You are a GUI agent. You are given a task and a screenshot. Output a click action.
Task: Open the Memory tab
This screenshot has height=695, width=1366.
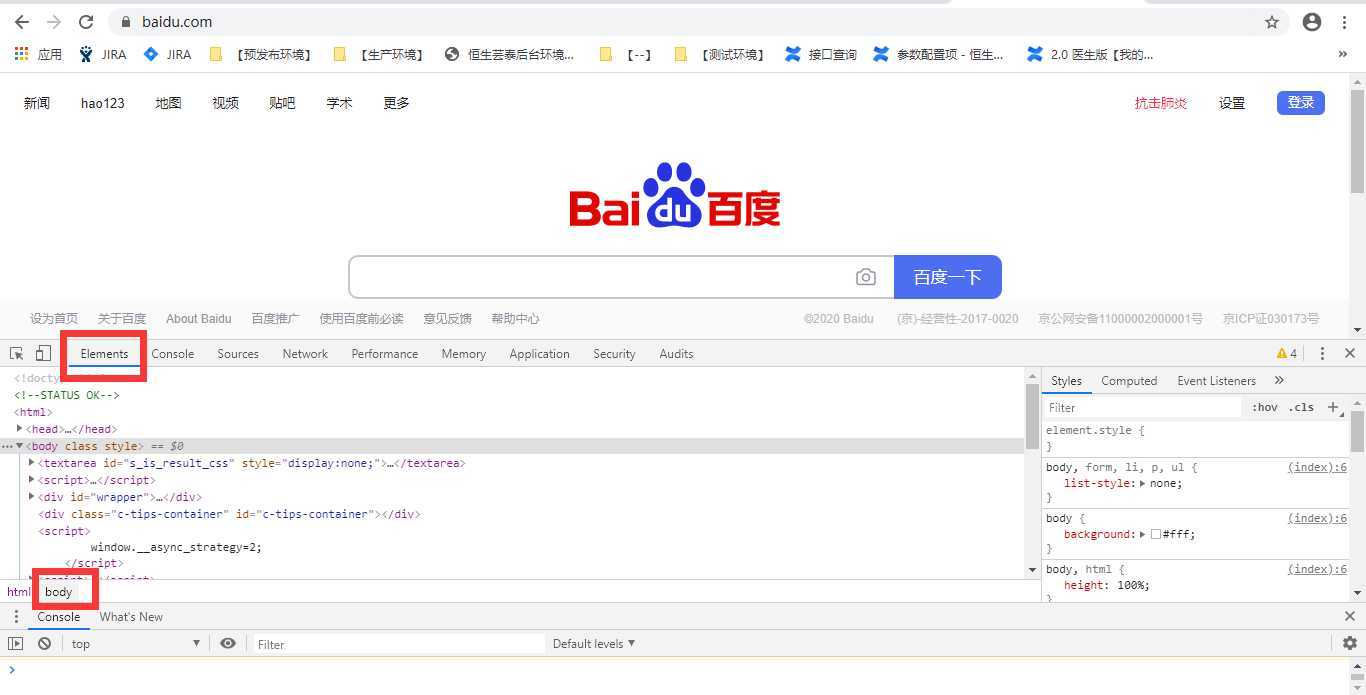(464, 353)
